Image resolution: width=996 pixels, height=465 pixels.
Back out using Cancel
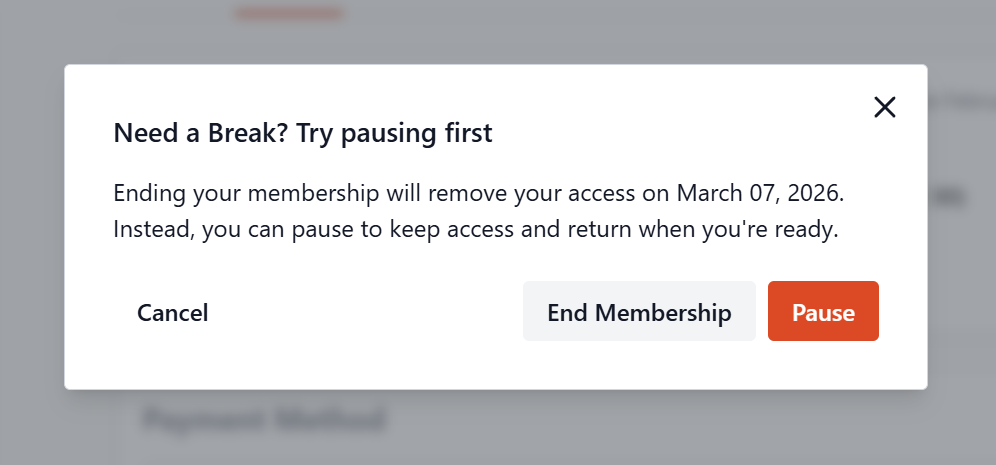tap(173, 313)
